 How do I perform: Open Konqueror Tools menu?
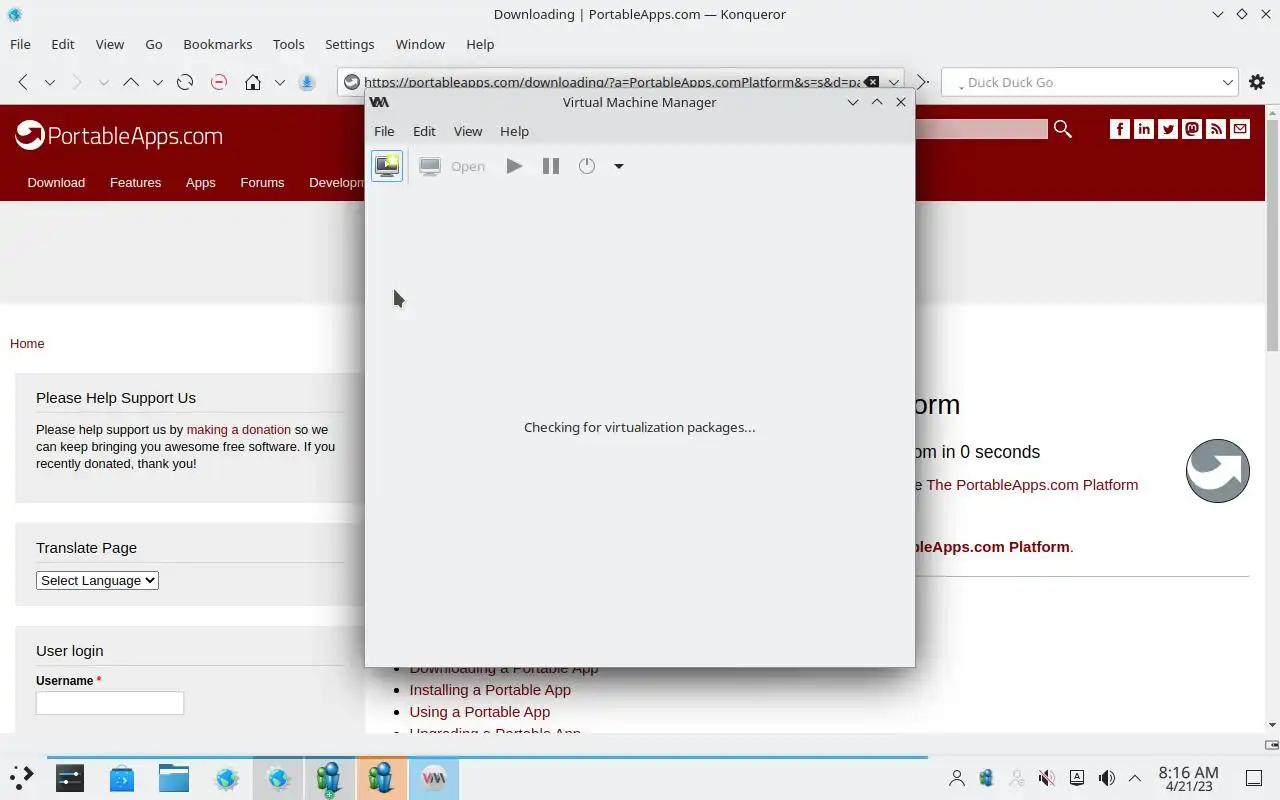coord(288,44)
